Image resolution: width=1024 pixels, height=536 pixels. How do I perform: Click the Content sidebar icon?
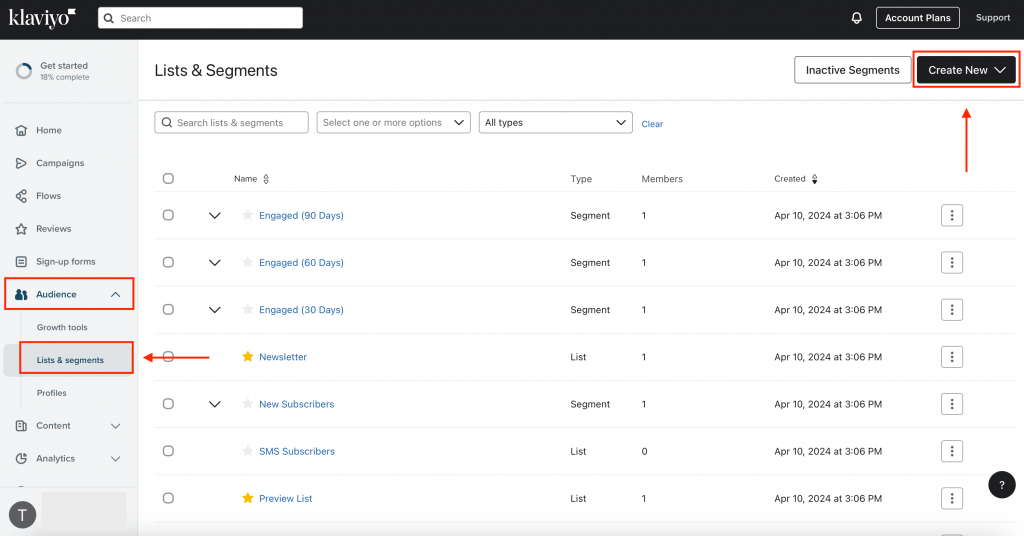click(x=21, y=426)
